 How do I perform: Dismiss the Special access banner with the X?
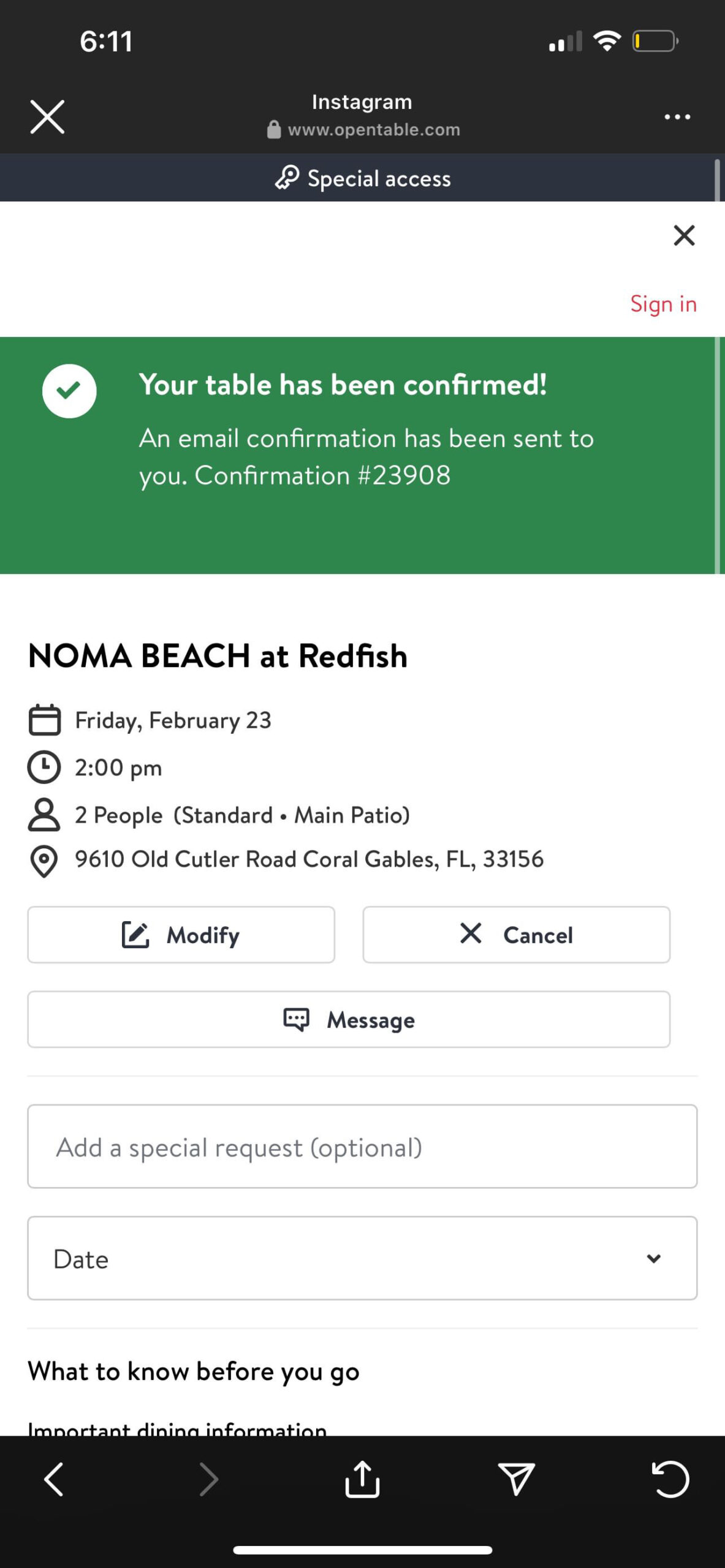click(684, 235)
